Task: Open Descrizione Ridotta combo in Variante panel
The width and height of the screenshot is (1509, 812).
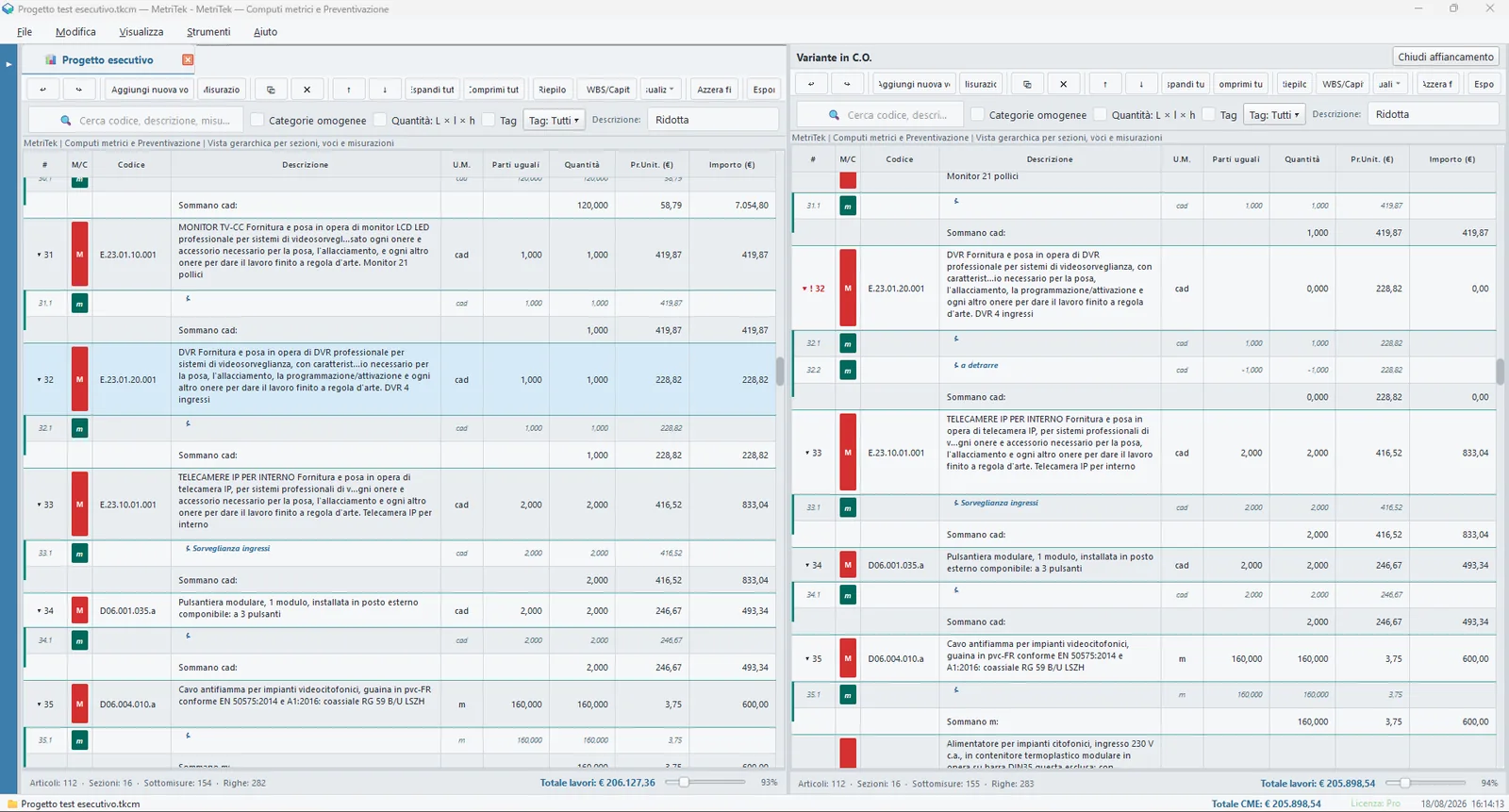Action: click(1433, 114)
